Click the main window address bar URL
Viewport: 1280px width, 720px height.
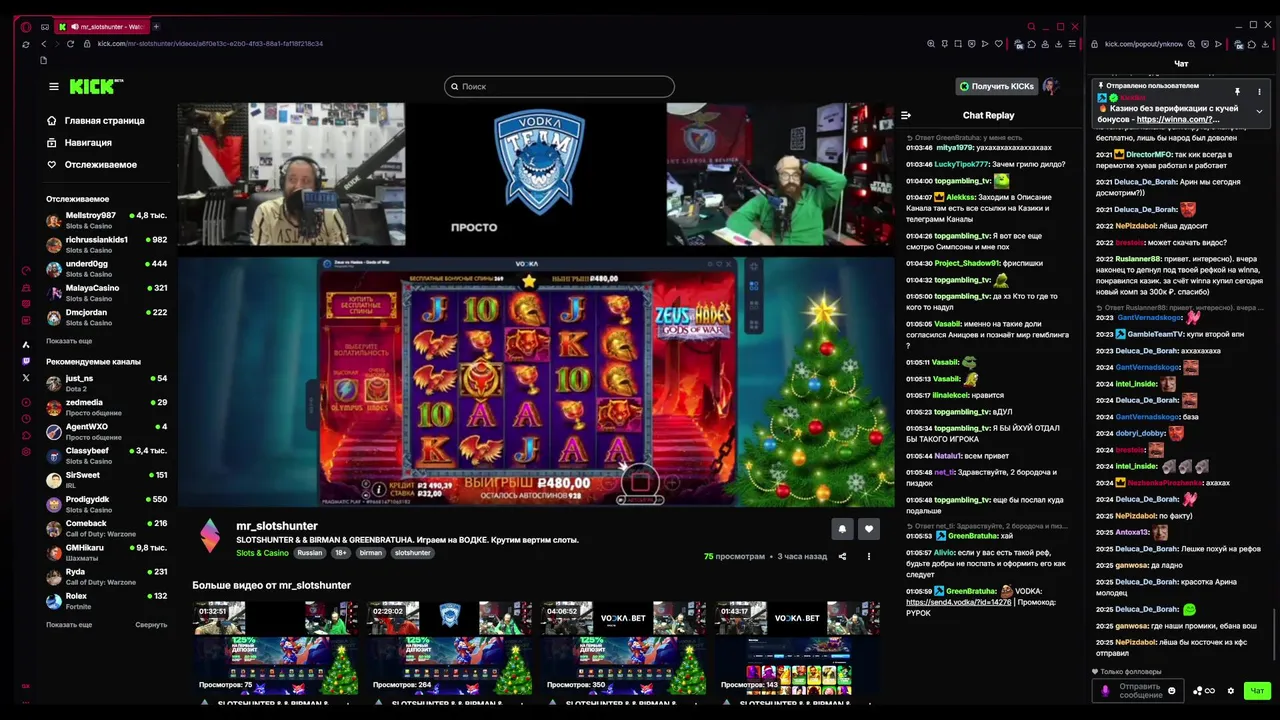tap(210, 44)
